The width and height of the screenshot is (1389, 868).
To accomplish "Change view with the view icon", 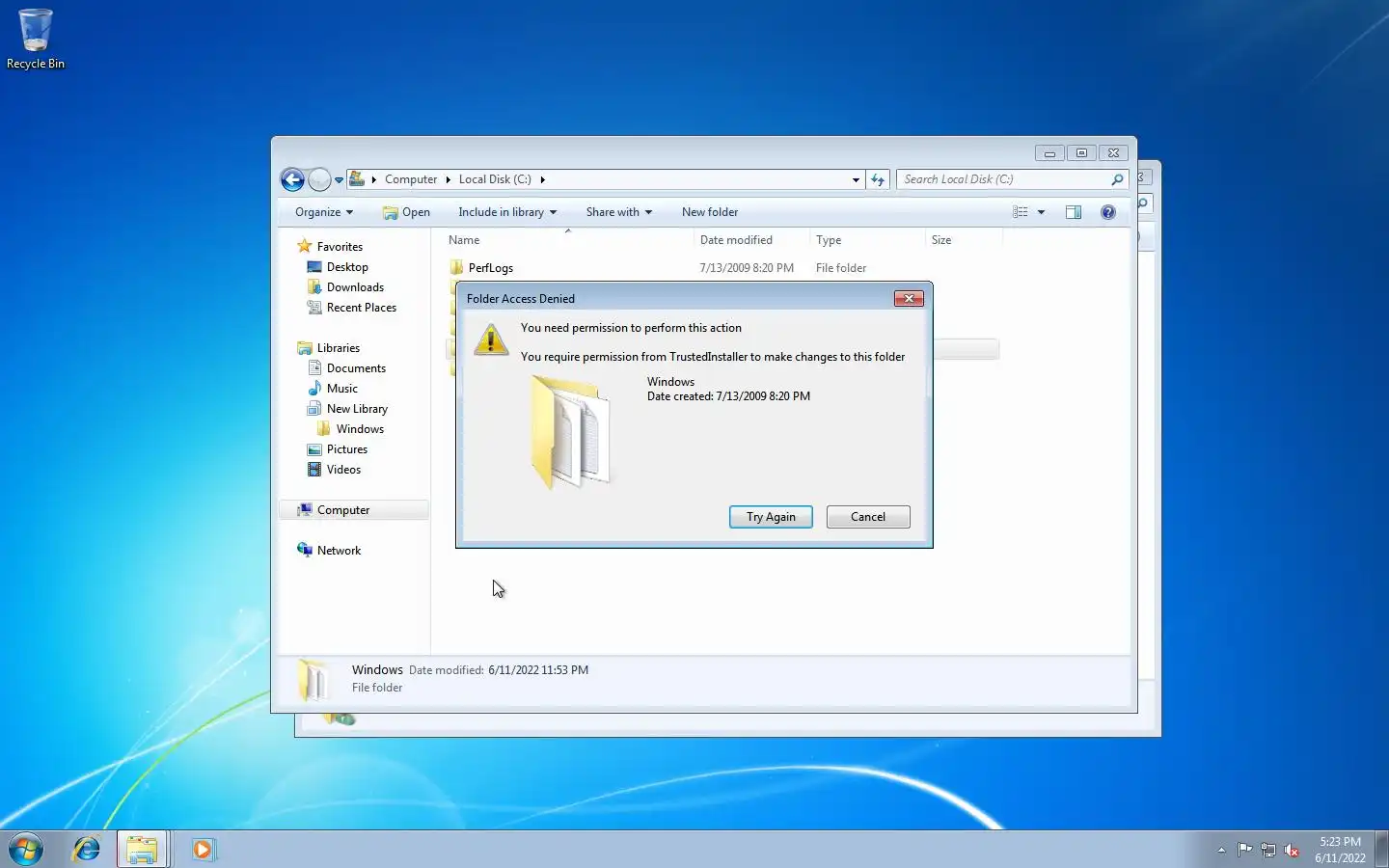I will click(1021, 212).
